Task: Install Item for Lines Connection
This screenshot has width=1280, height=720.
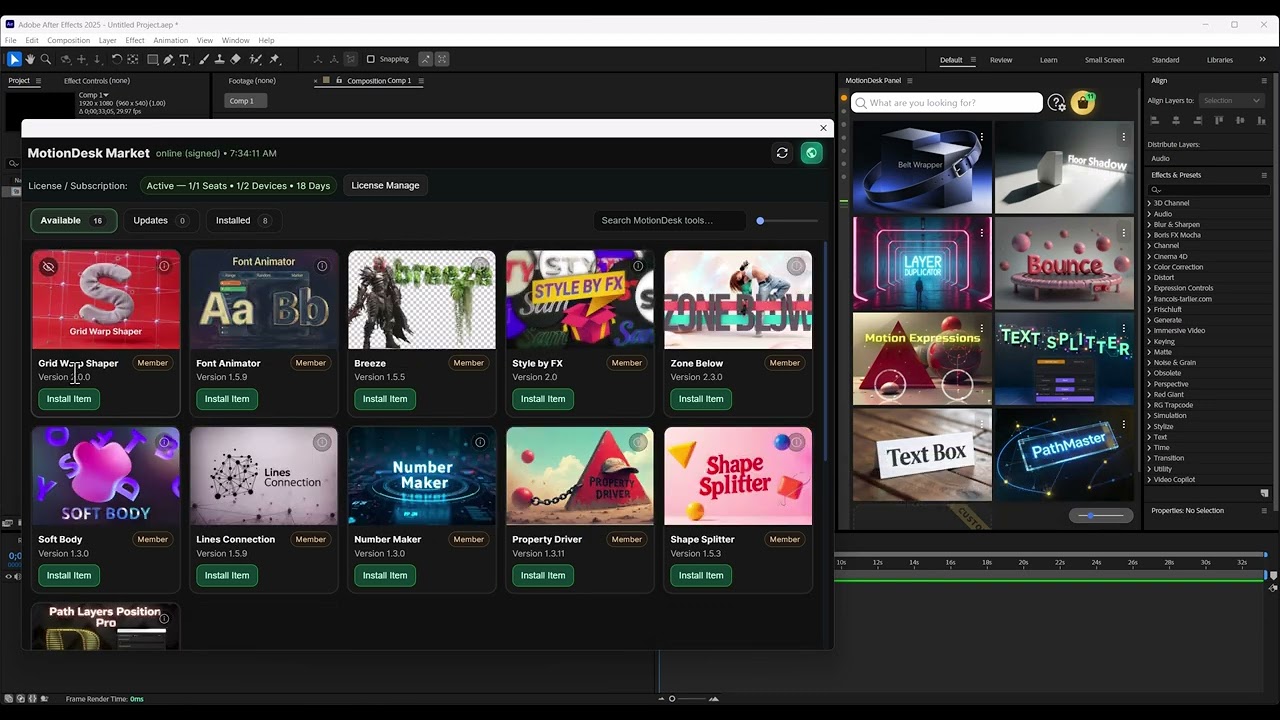Action: [227, 575]
